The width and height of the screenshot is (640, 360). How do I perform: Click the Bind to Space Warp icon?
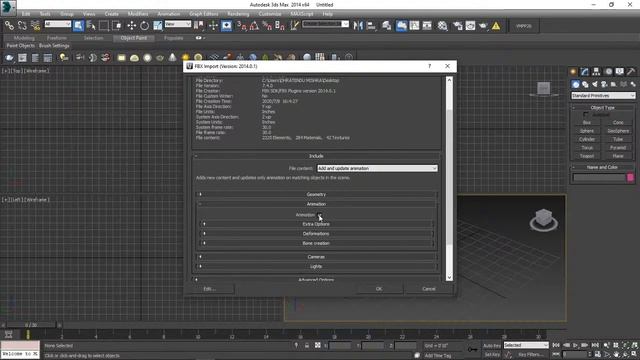coord(36,26)
